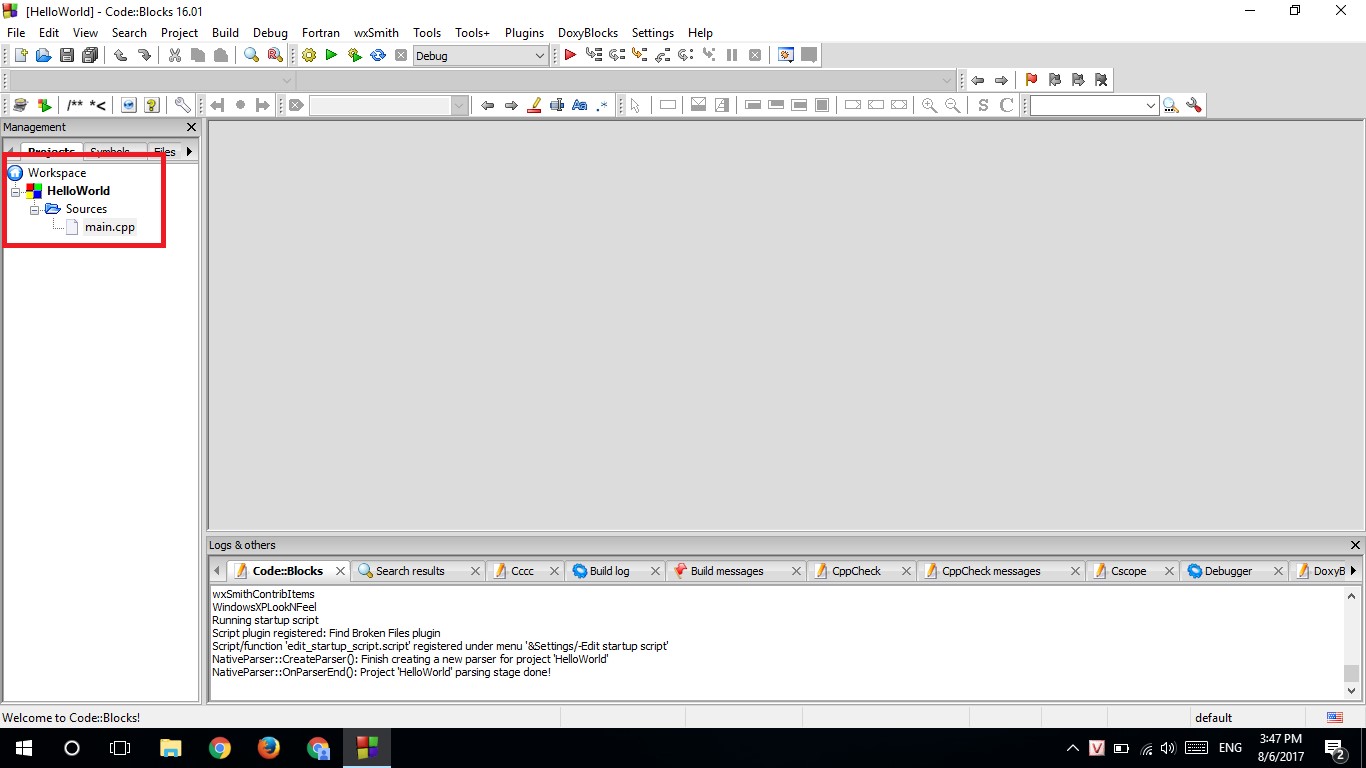The image size is (1366, 768).
Task: Start debugging with the red arrow
Action: point(570,56)
